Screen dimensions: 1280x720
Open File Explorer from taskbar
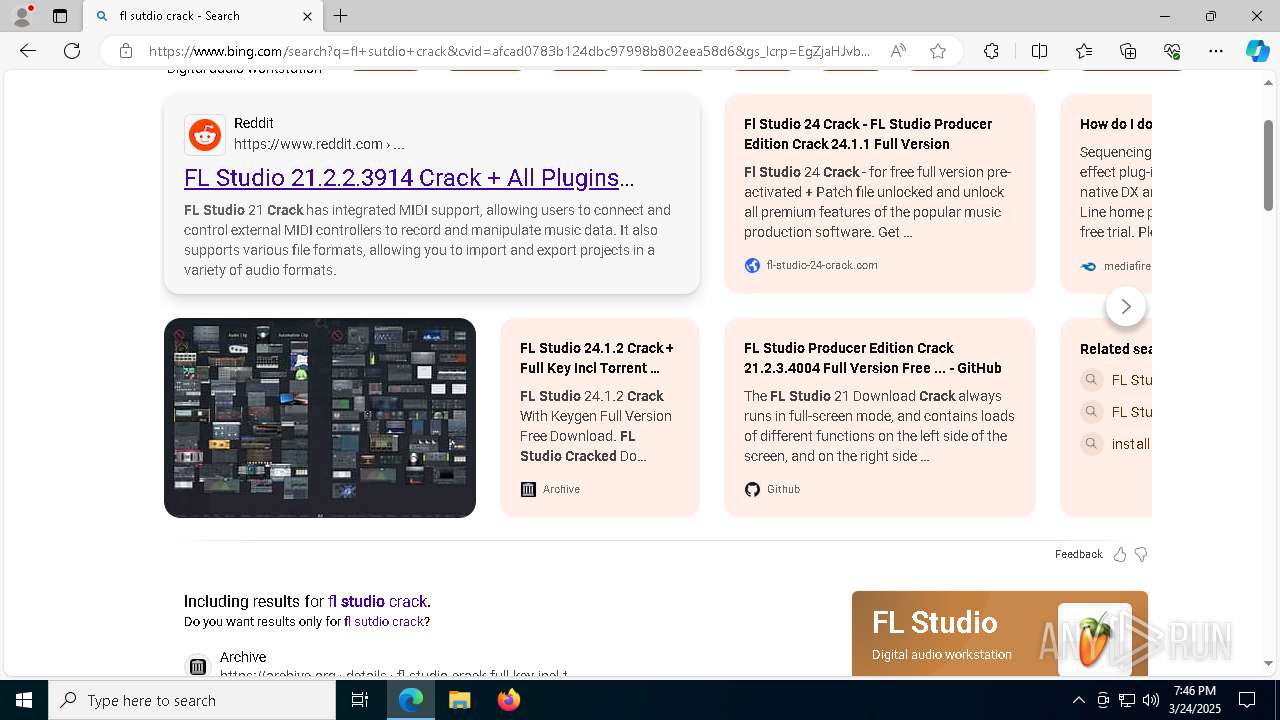tap(459, 700)
